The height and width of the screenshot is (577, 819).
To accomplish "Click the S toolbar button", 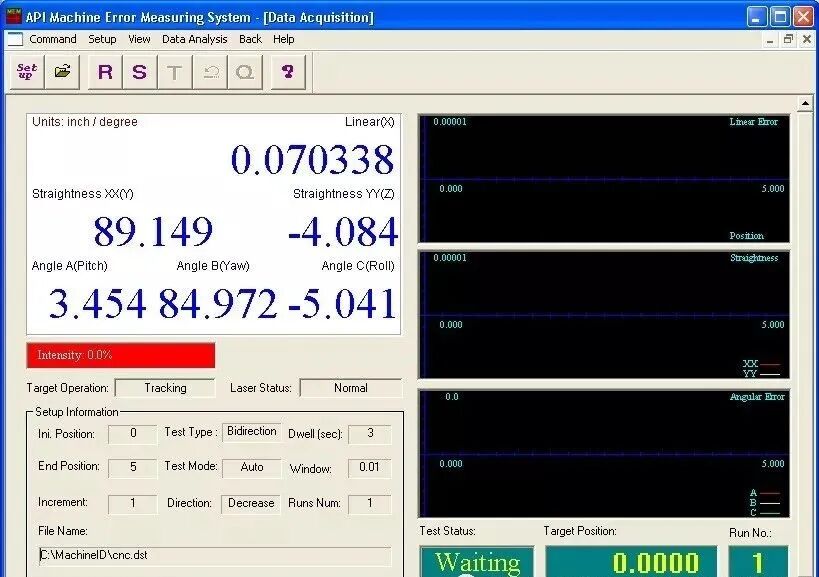I will 139,72.
